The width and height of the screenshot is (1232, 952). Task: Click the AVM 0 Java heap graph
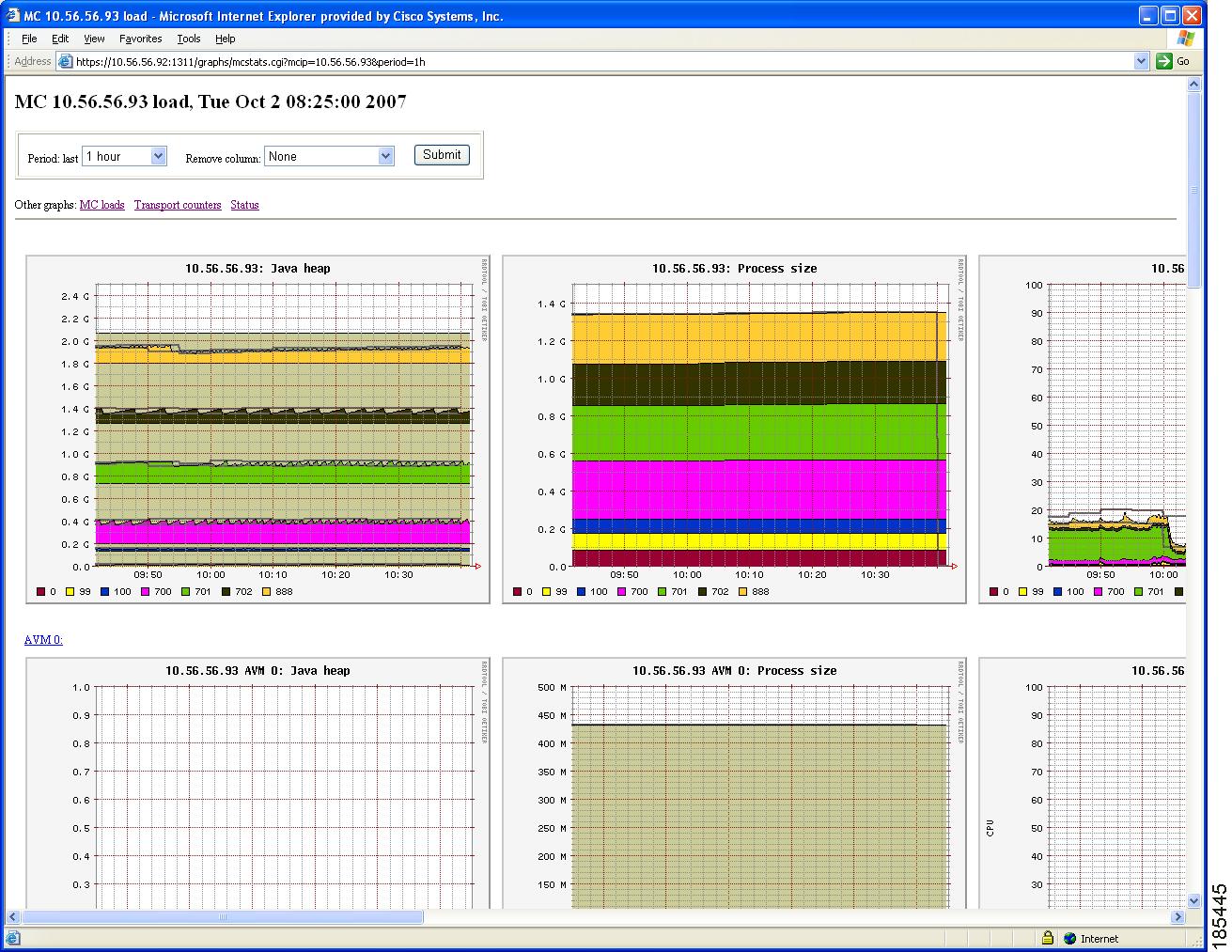[257, 783]
